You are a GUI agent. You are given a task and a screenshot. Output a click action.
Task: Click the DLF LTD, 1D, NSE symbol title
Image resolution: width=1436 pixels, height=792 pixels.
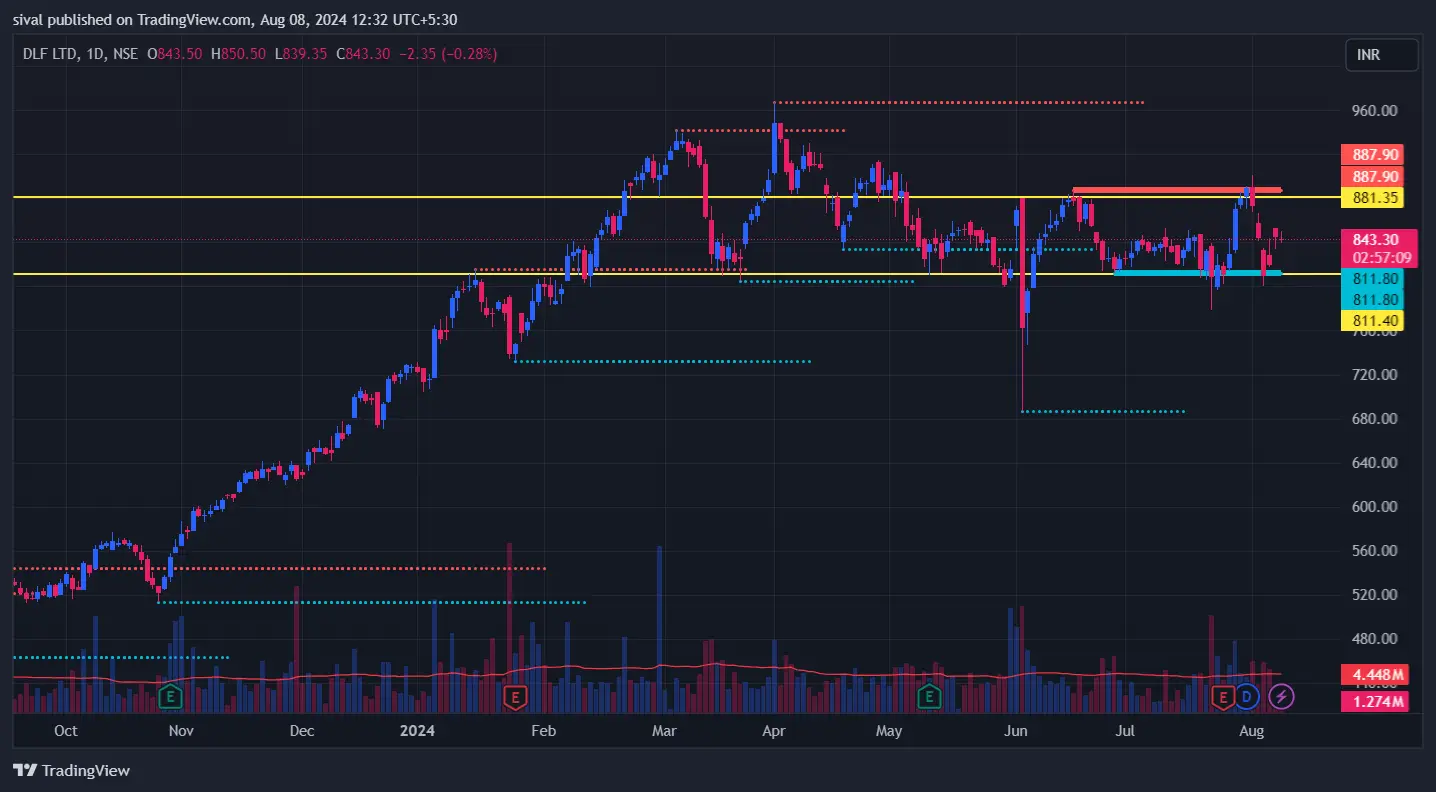[80, 54]
